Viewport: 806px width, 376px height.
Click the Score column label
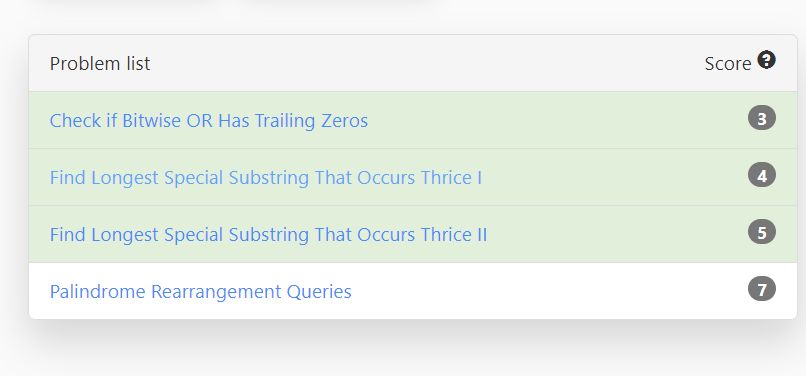pos(728,64)
